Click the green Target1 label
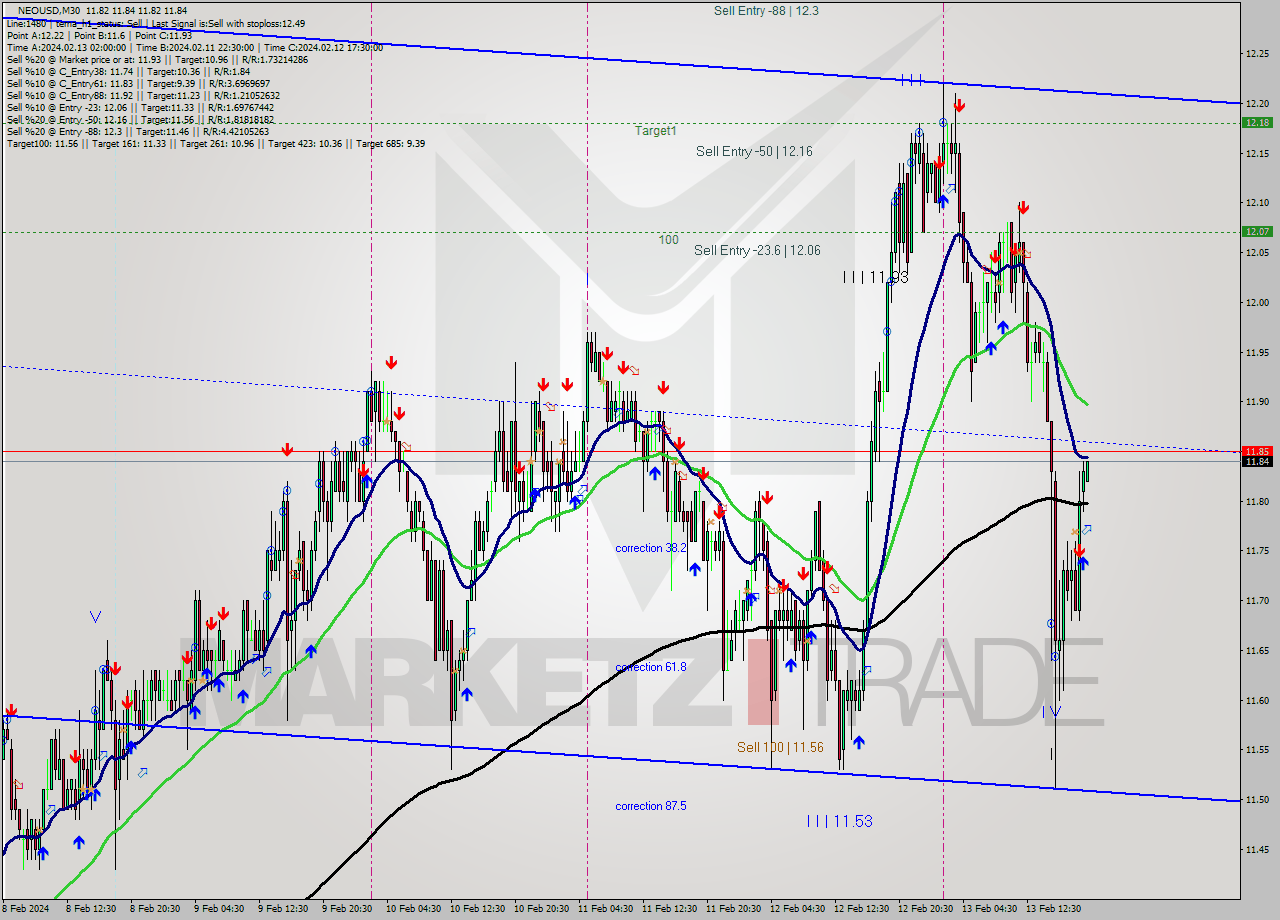 coord(656,131)
